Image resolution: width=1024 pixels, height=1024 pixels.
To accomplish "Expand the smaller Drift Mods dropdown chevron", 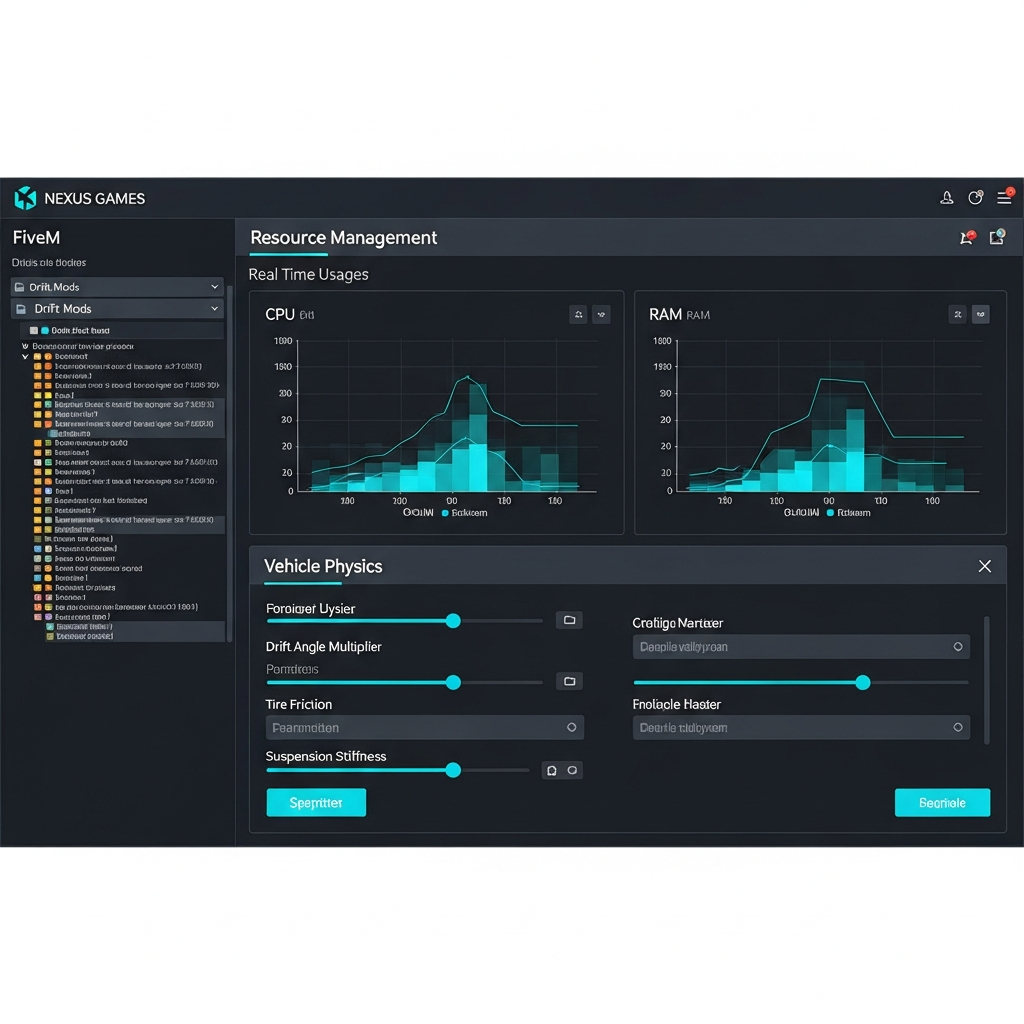I will 214,287.
